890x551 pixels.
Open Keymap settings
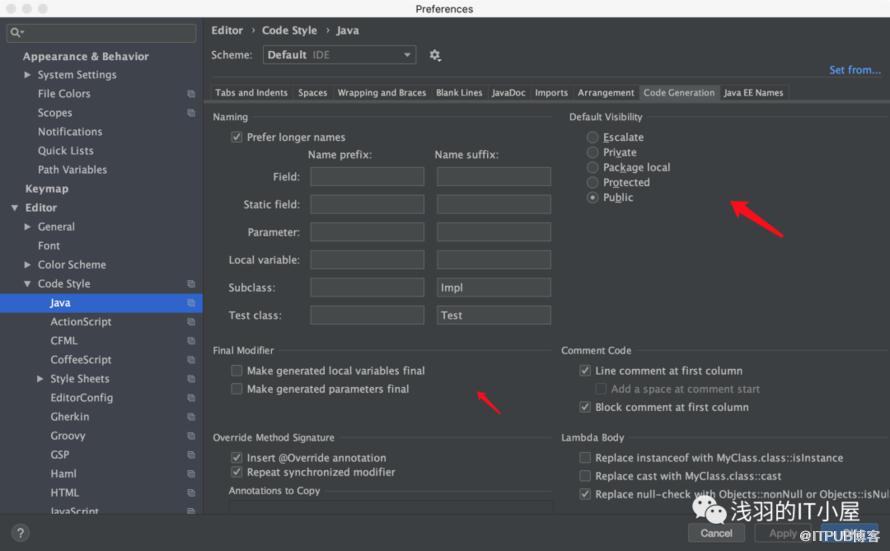[47, 188]
